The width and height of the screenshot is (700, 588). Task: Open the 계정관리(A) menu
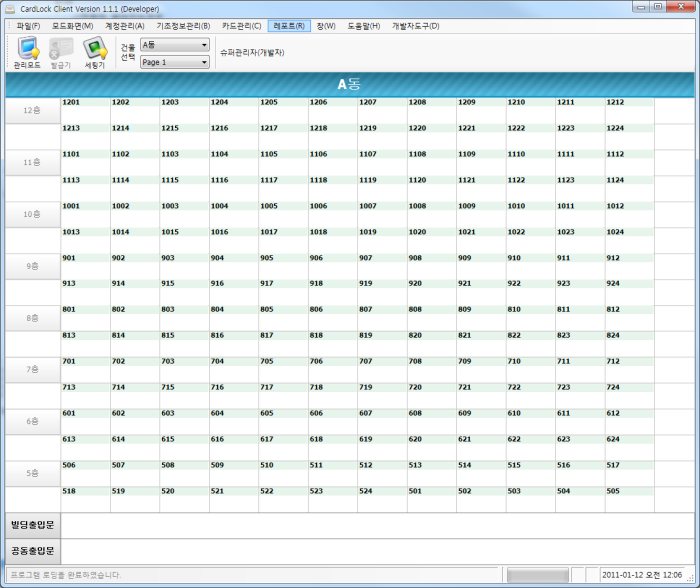tap(125, 26)
